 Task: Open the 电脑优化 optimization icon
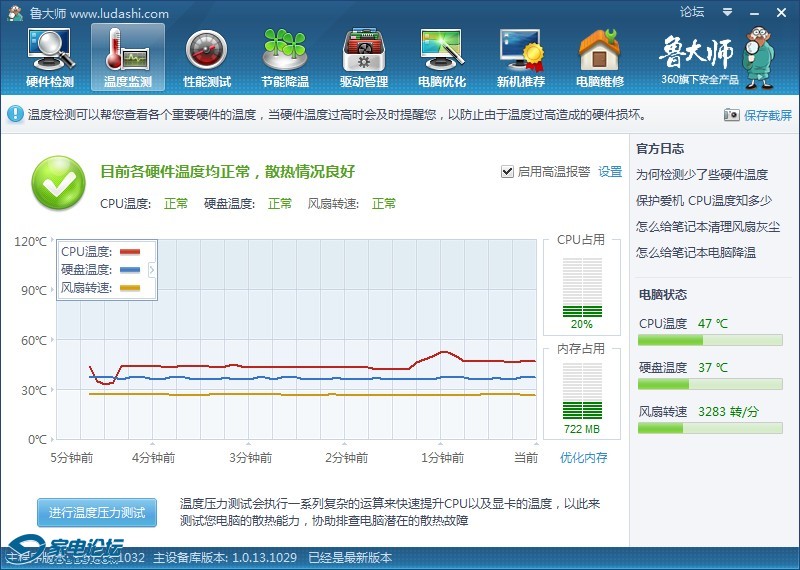coord(442,57)
